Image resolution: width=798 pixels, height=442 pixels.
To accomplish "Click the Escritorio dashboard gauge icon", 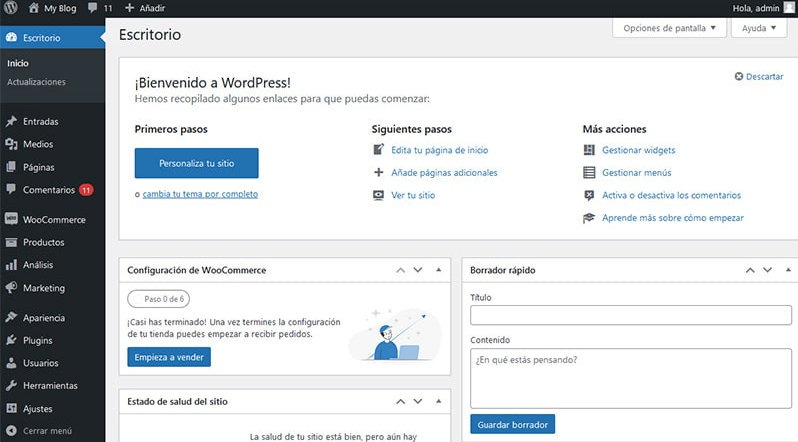I will tap(11, 38).
